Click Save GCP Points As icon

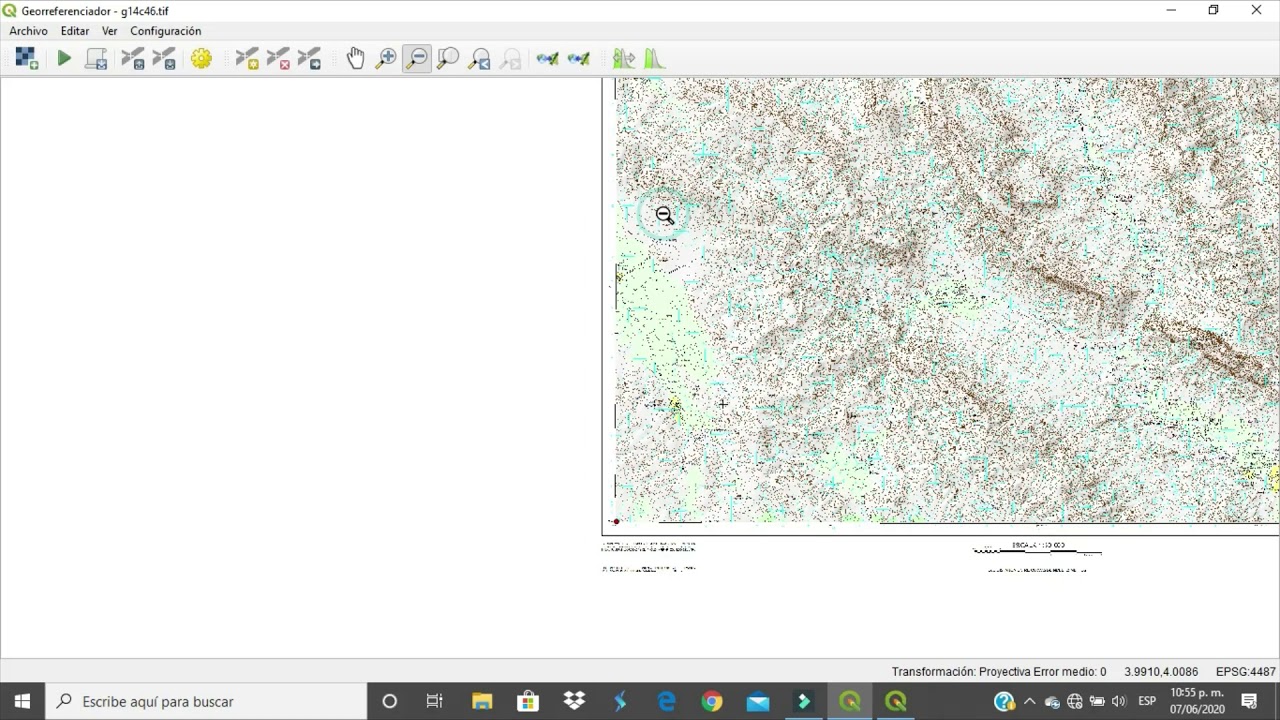164,59
